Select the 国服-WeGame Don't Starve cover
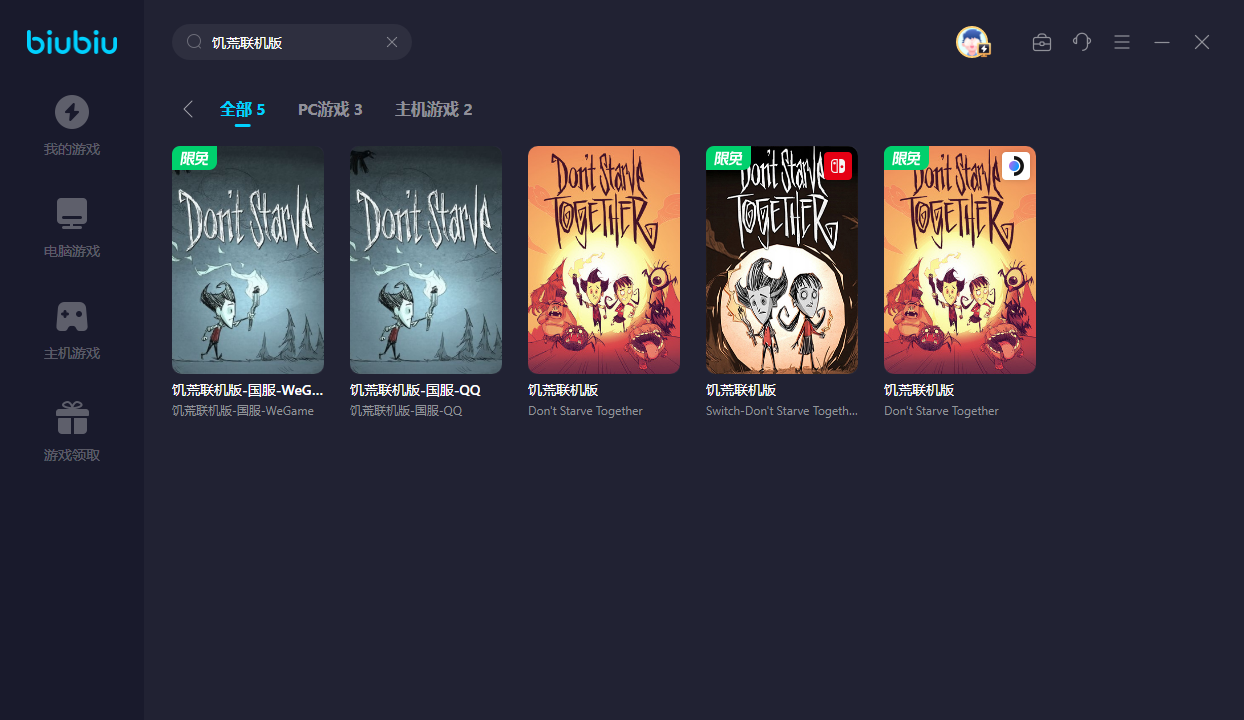Viewport: 1244px width, 720px height. 248,260
